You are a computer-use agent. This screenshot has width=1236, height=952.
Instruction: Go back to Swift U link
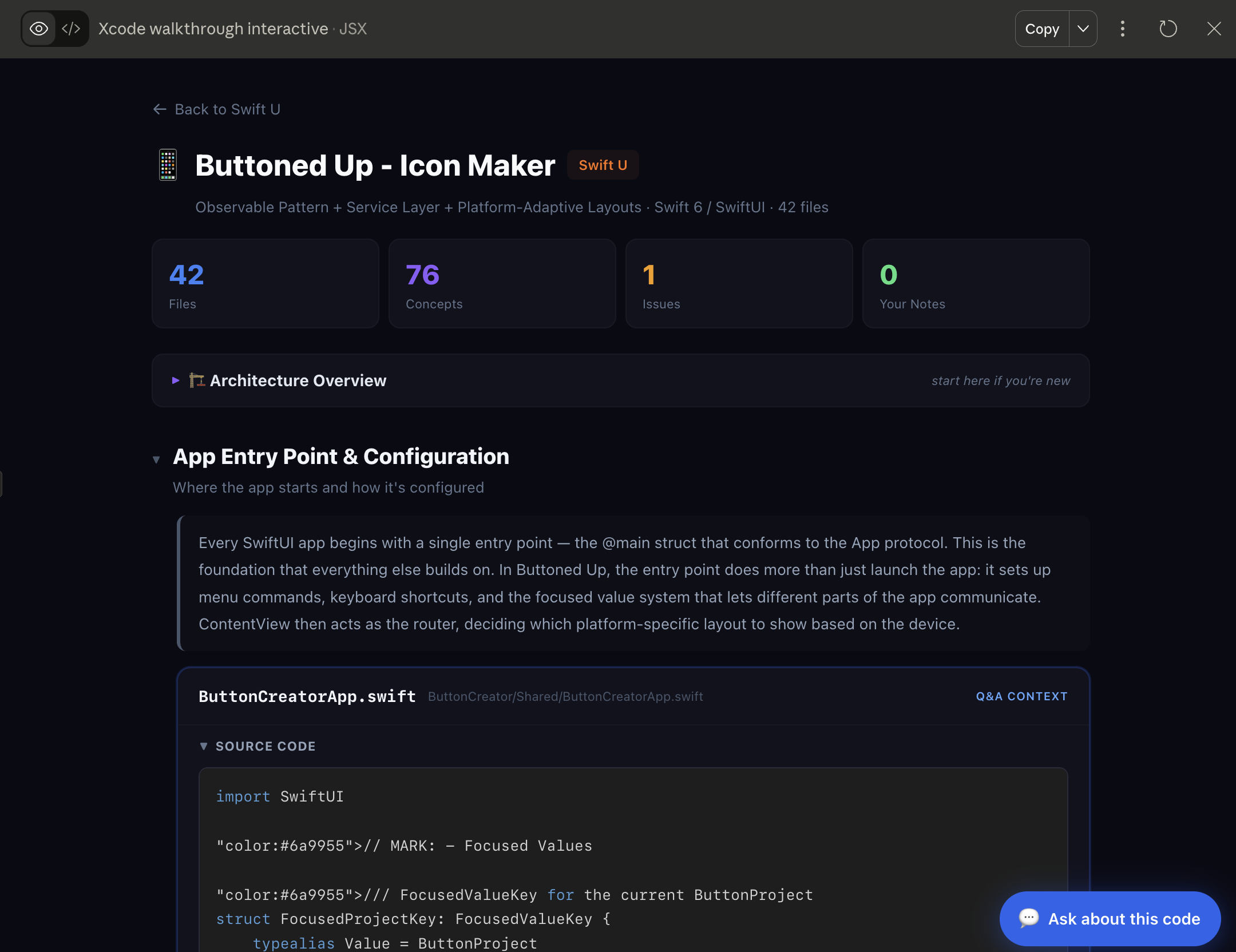pyautogui.click(x=217, y=109)
